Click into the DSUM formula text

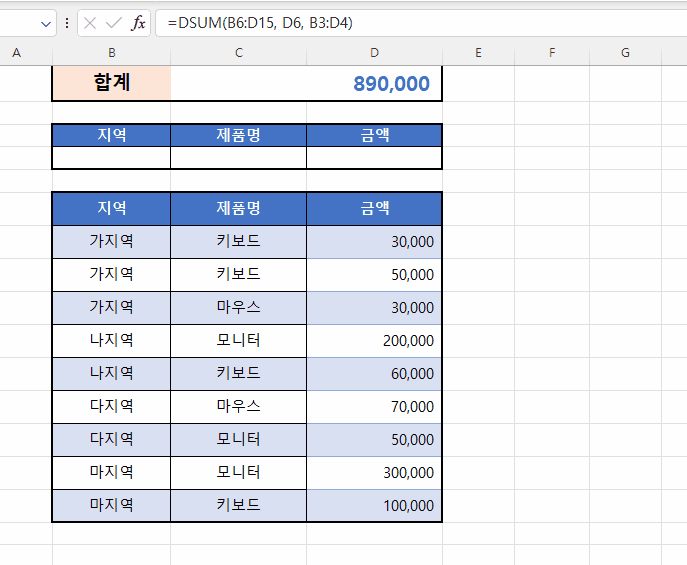(260, 23)
